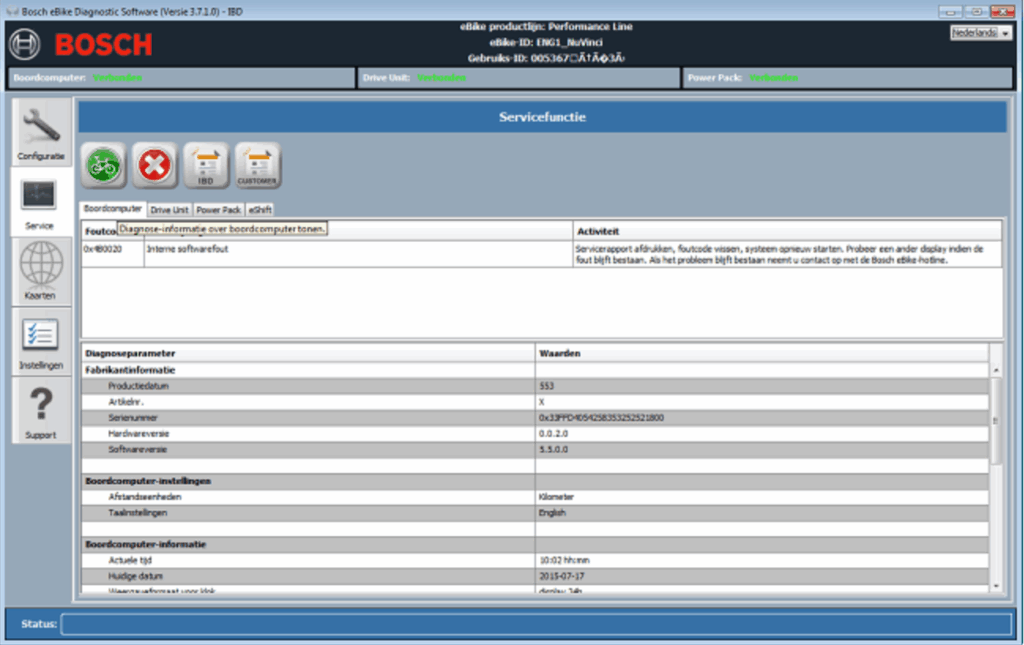1024x645 pixels.
Task: Click the diagnostics table scrollbar thumb
Action: 996,421
